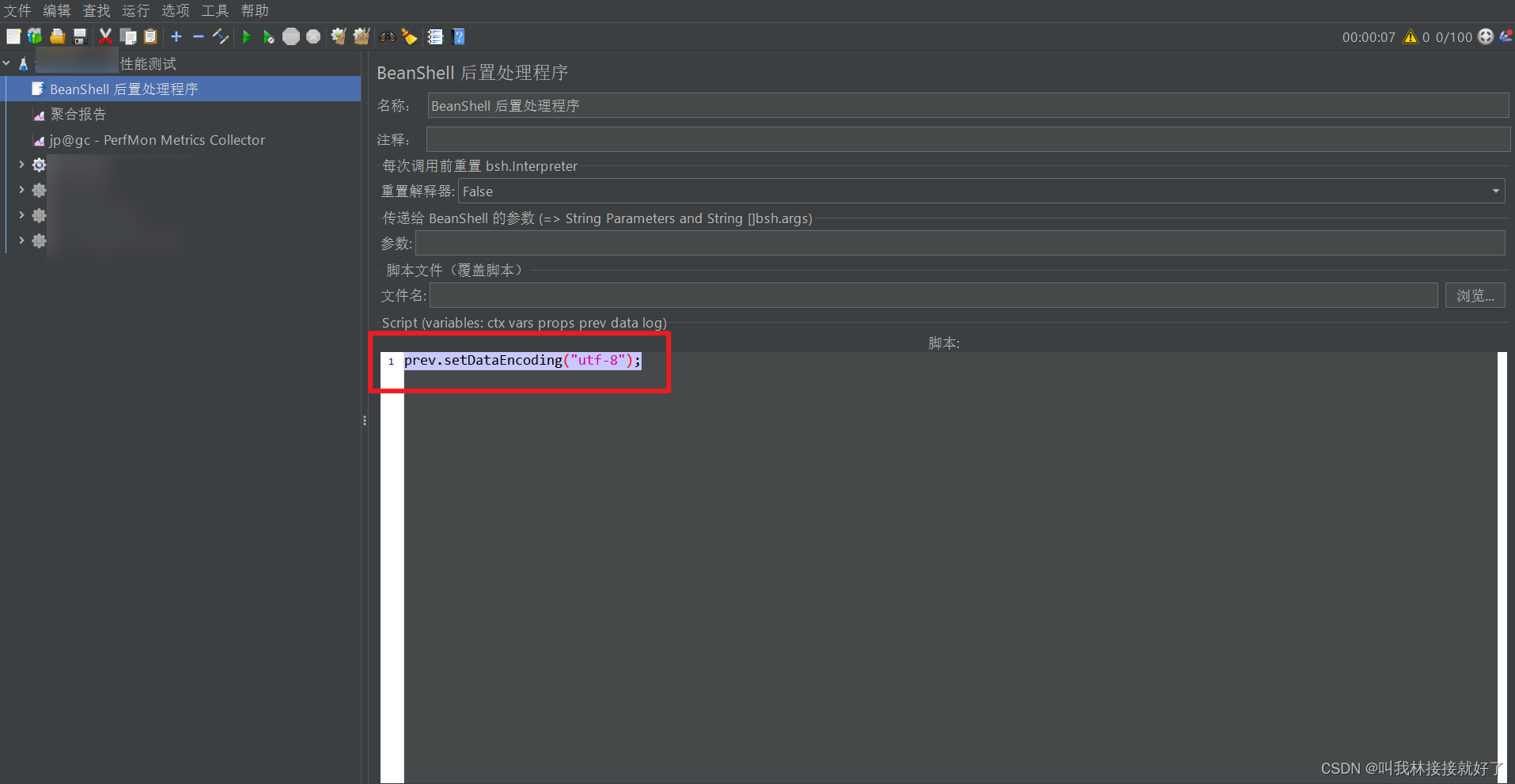Clear all results with double broom
Screen dimensions: 1515x784
coord(362,36)
